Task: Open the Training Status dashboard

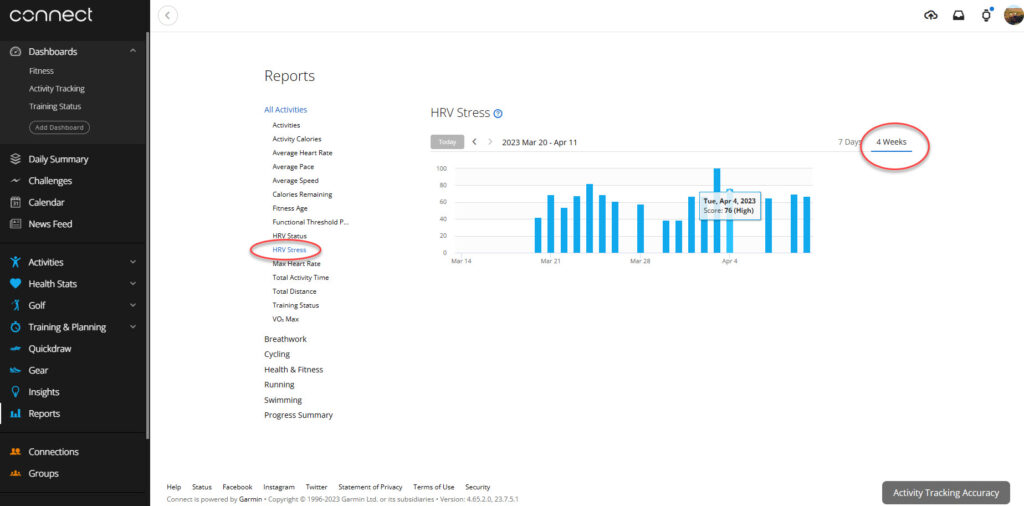Action: (x=55, y=106)
